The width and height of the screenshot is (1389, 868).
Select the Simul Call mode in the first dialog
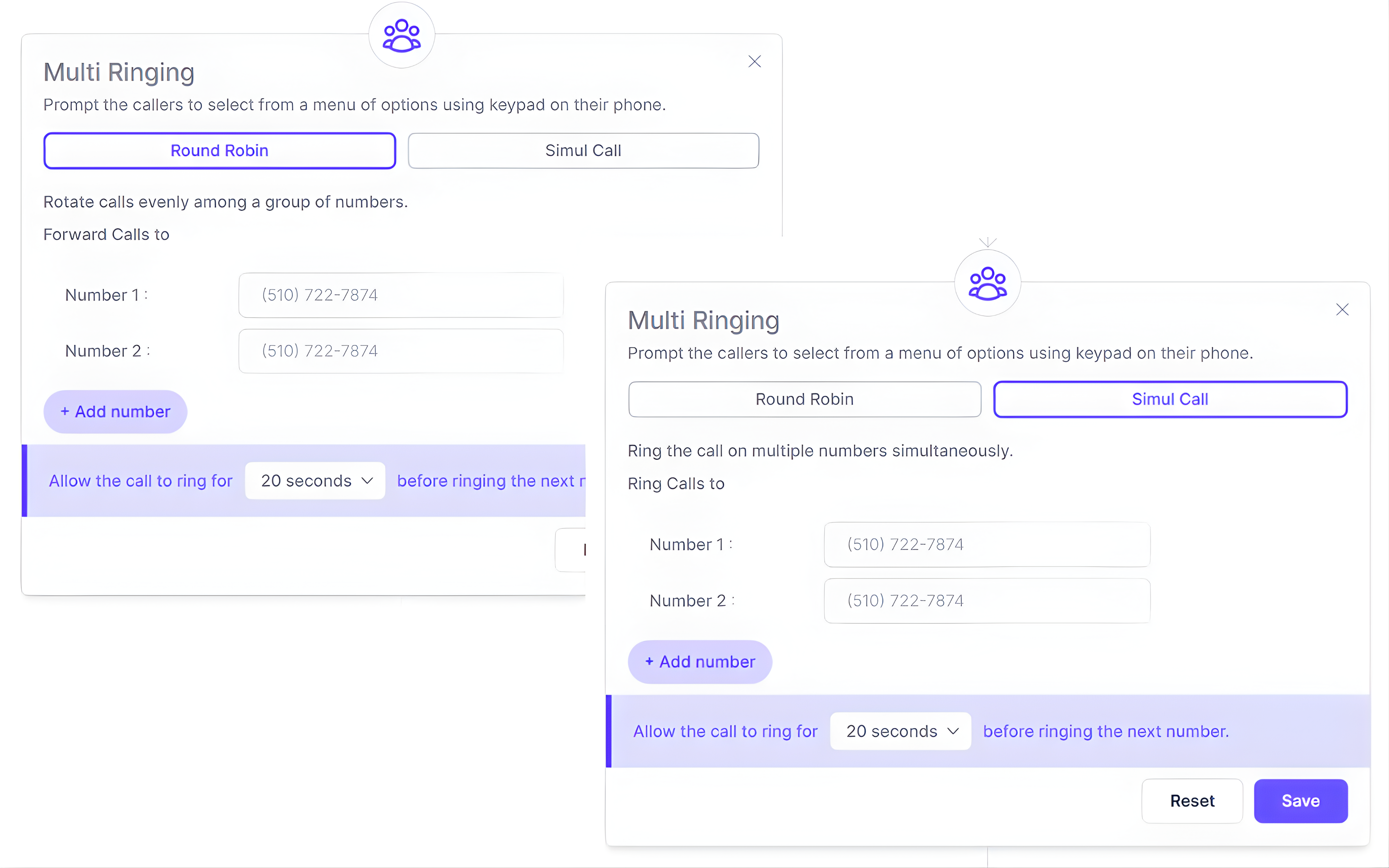(584, 150)
